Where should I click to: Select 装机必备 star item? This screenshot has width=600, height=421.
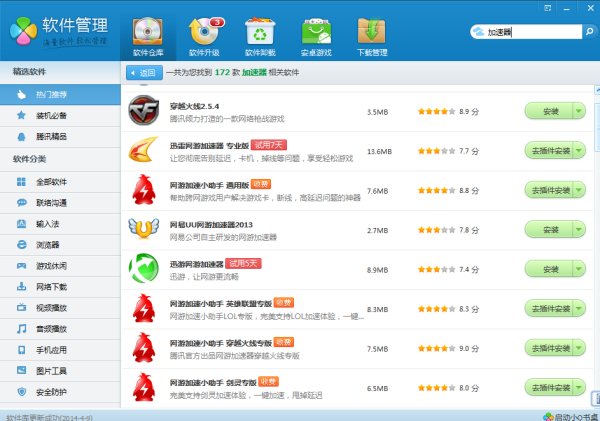[60, 116]
